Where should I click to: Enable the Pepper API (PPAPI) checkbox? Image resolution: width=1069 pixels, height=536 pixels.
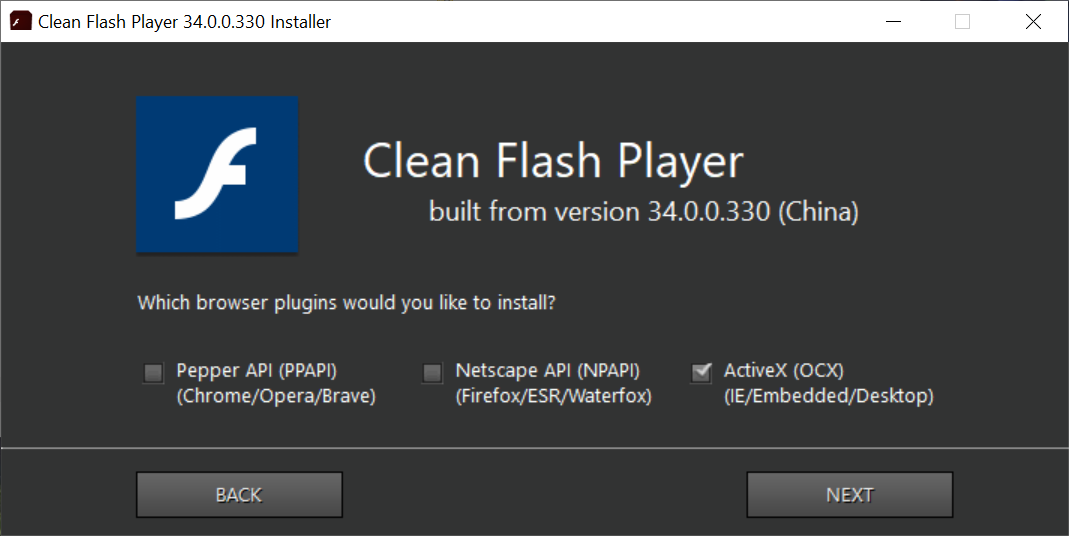pos(153,372)
